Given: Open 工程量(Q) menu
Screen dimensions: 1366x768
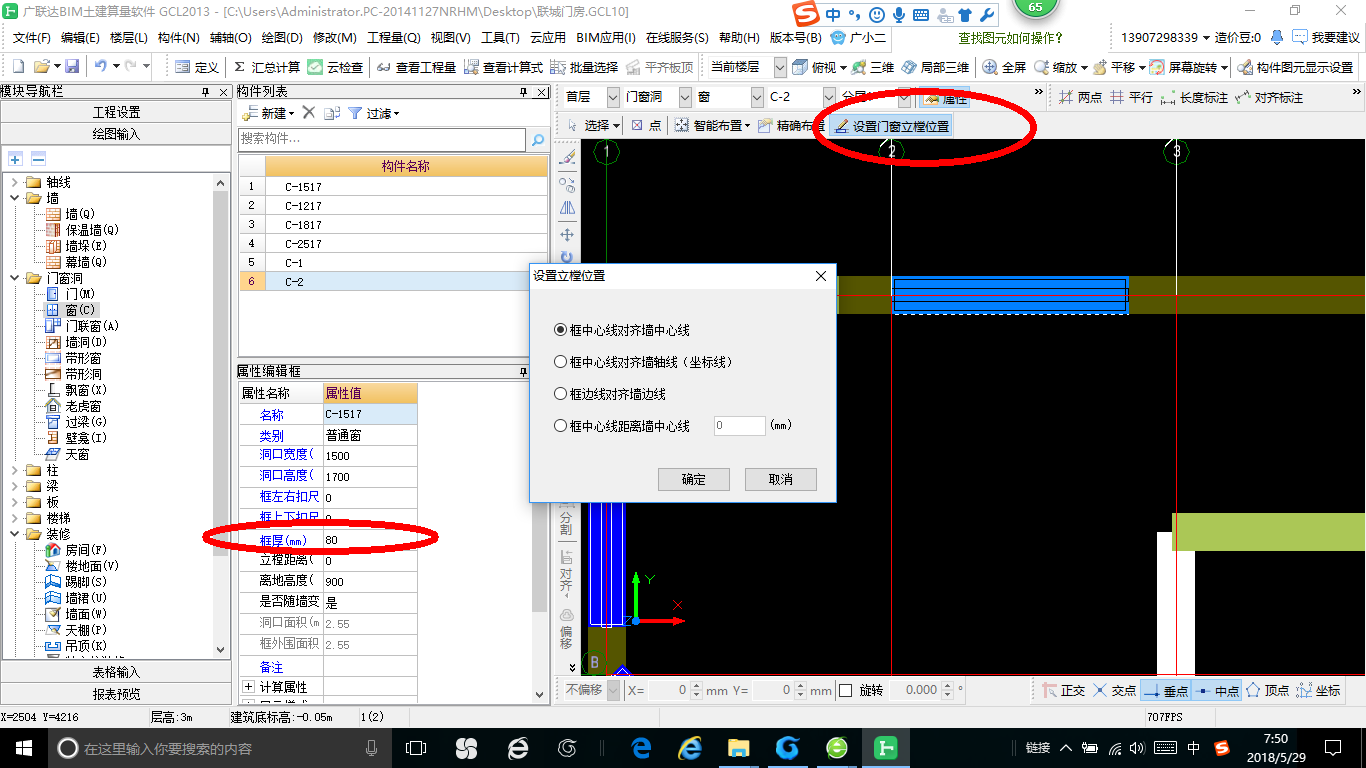Looking at the screenshot, I should [x=393, y=38].
